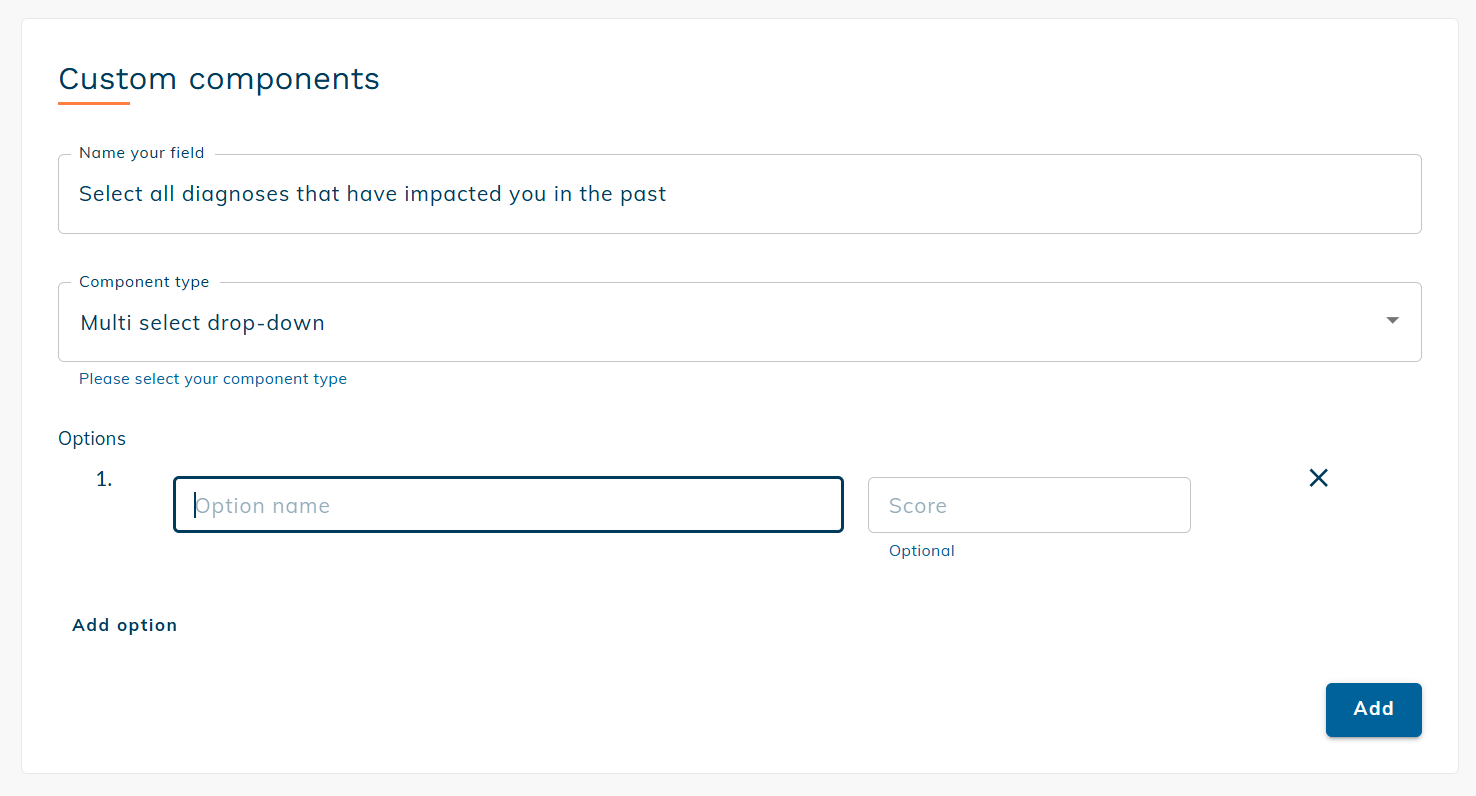Click the Optional hint under Score
Viewport: 1476px width, 796px height.
(x=921, y=551)
